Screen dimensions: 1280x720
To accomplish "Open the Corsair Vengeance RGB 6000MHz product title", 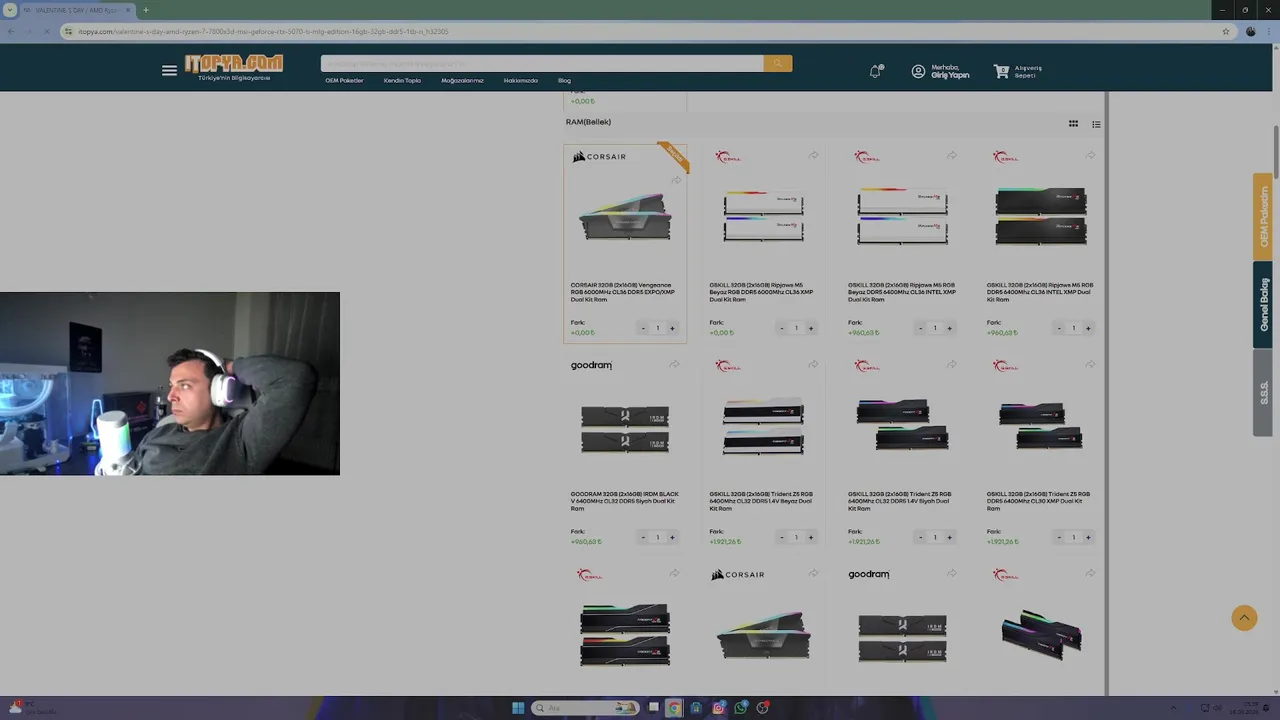I will 623,292.
